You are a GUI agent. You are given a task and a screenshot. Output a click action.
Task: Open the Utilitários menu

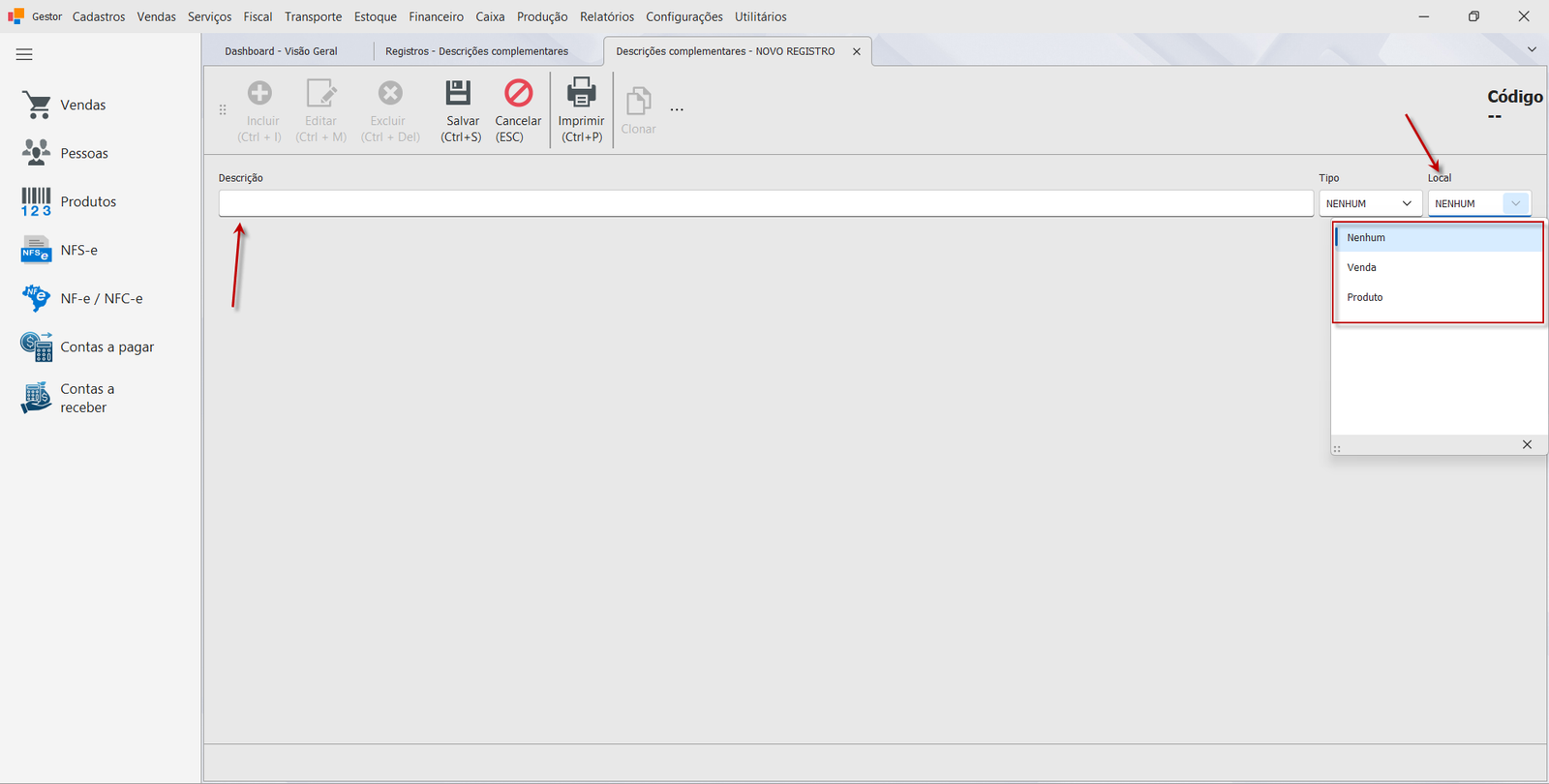pos(761,16)
